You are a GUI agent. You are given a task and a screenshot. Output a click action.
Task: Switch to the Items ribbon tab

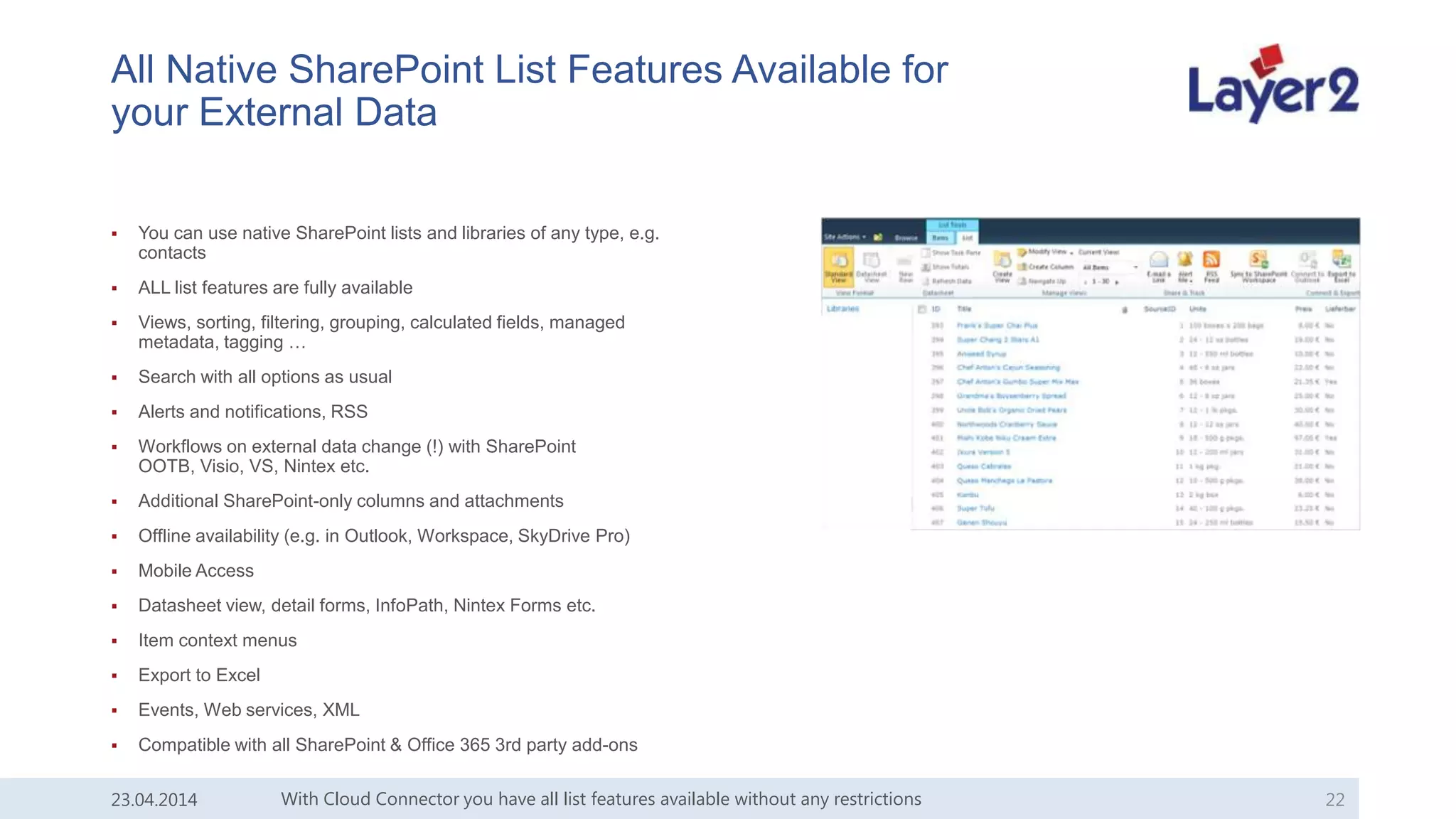(941, 238)
